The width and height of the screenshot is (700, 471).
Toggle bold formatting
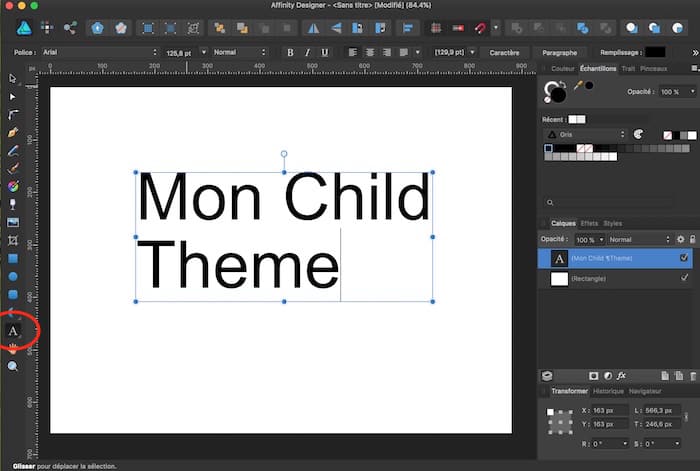290,53
